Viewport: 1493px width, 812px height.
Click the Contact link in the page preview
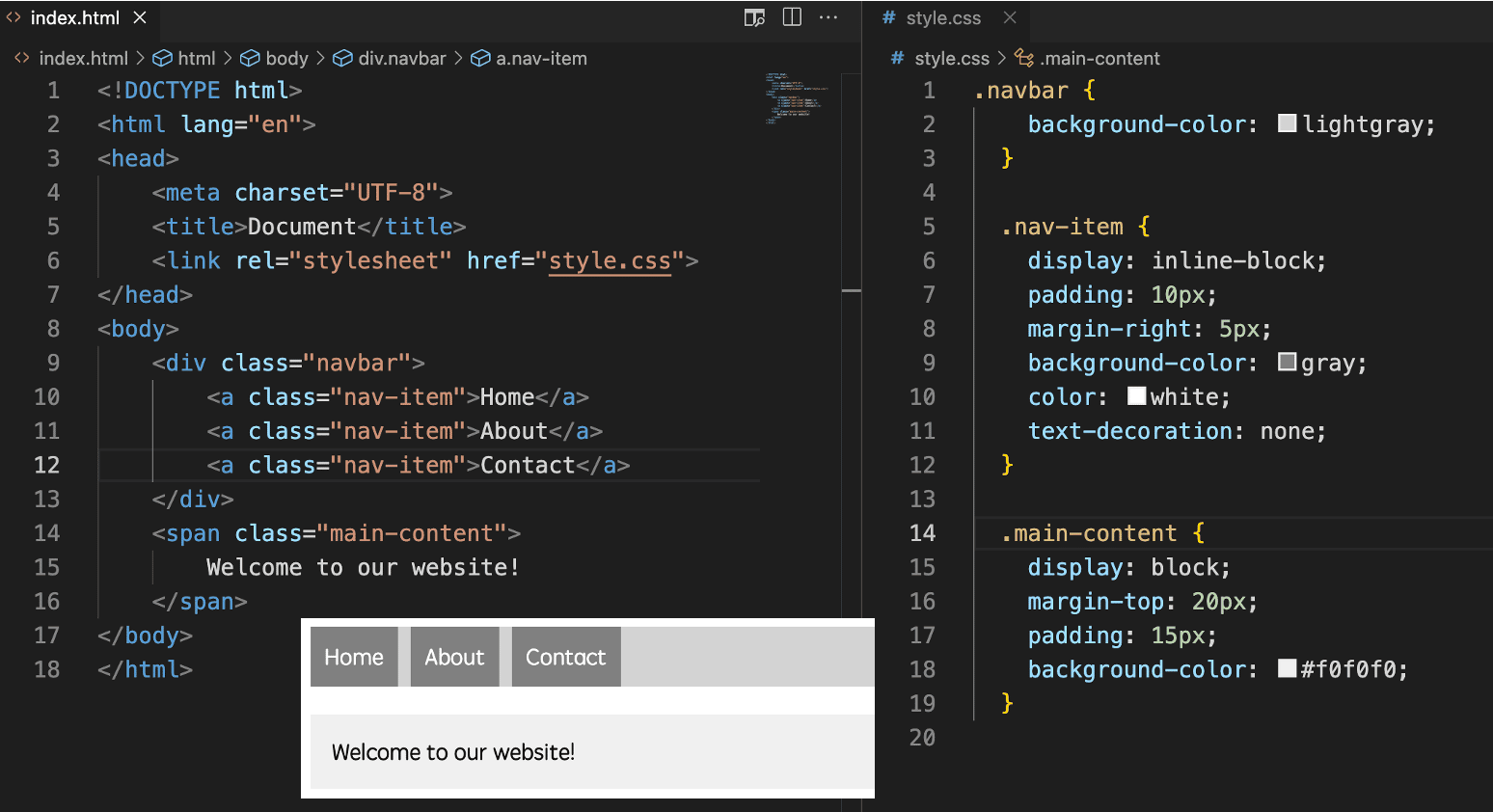565,657
